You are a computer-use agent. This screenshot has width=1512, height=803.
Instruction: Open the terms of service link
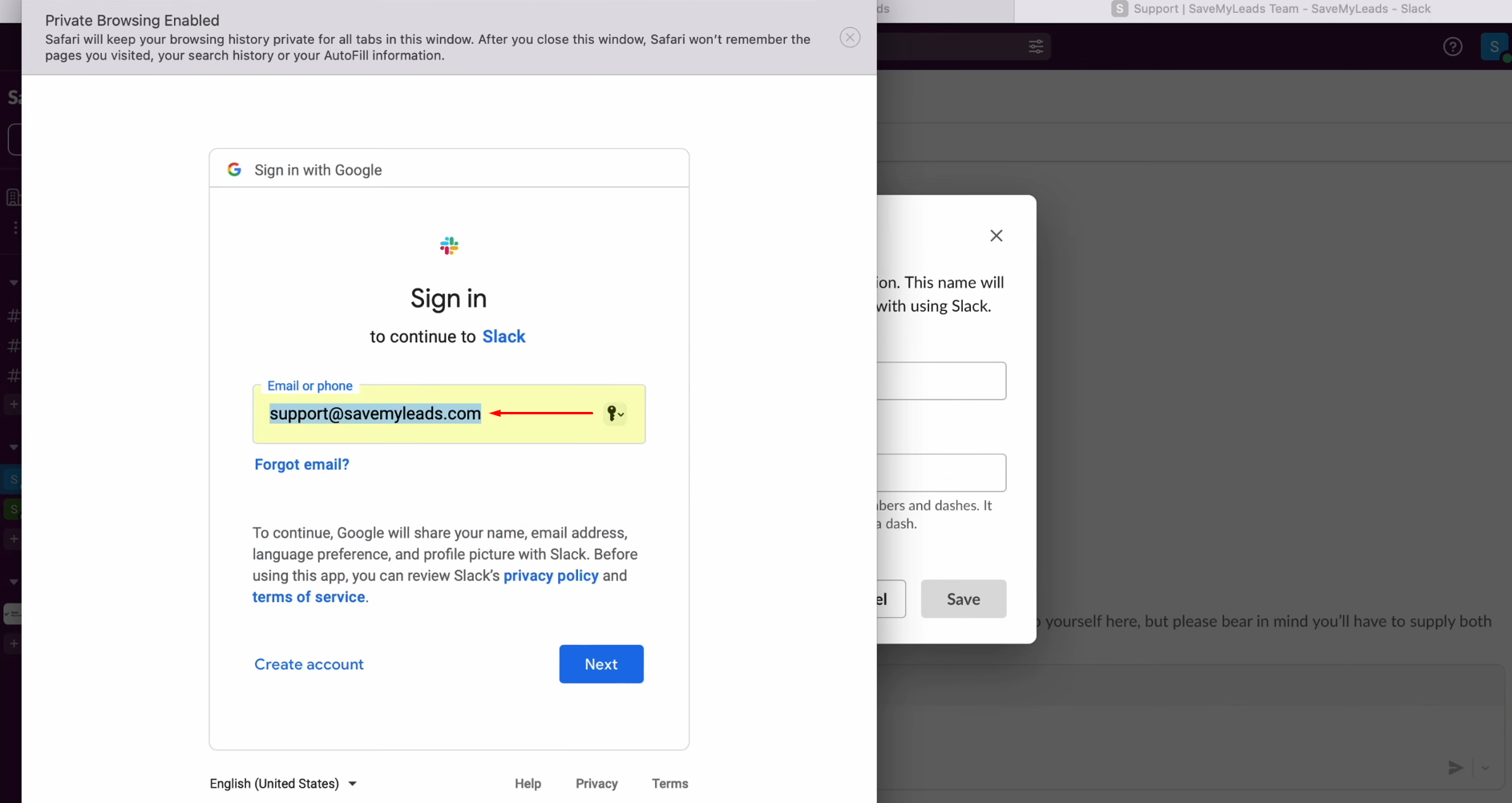tap(309, 597)
